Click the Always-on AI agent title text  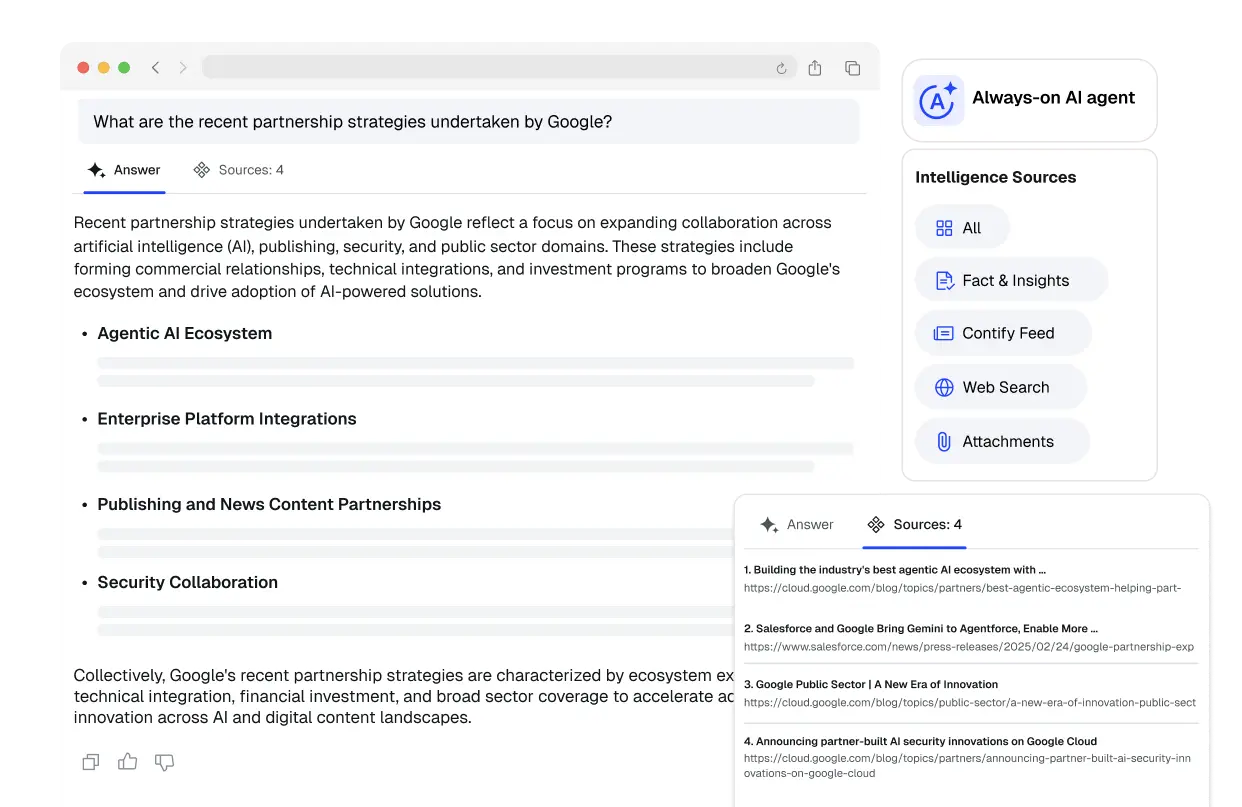[1054, 98]
